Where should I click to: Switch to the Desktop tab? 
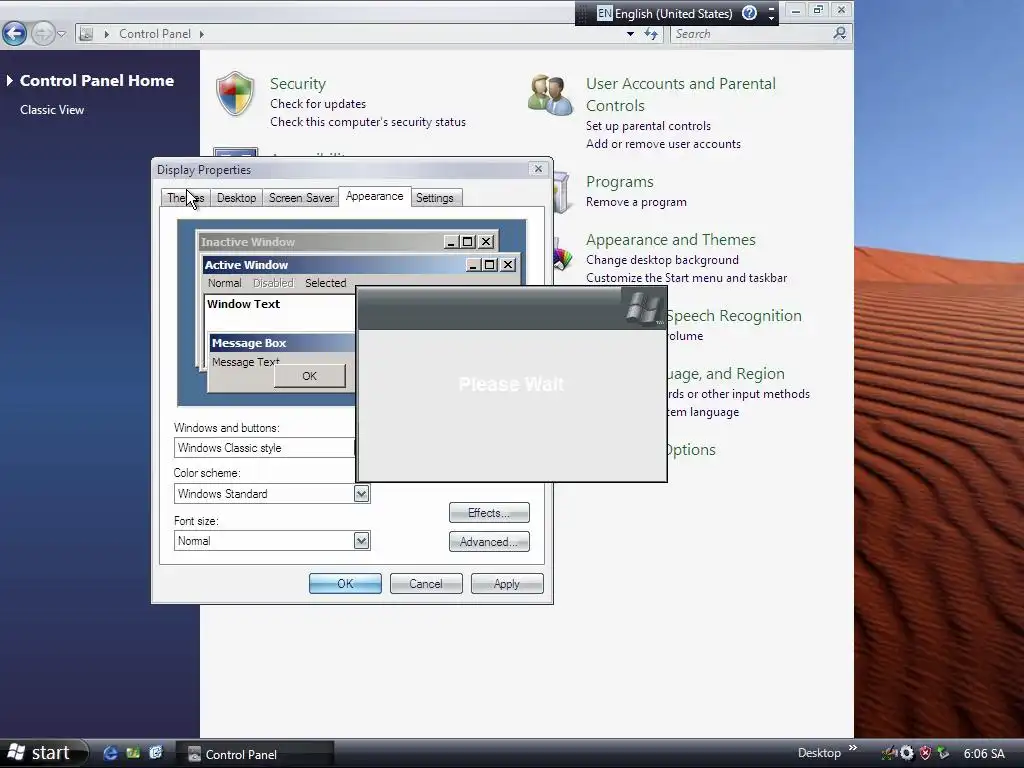click(x=236, y=198)
